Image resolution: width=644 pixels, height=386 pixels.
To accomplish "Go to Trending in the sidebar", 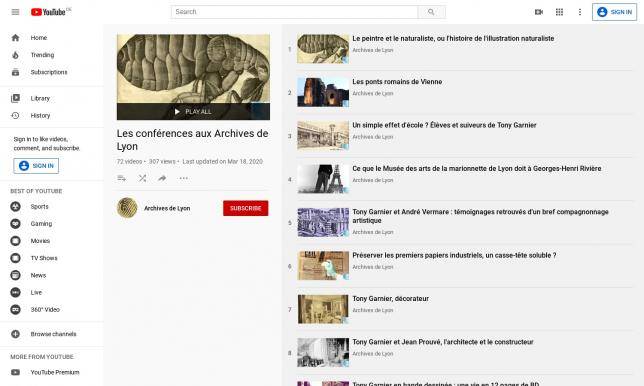I will click(x=42, y=55).
